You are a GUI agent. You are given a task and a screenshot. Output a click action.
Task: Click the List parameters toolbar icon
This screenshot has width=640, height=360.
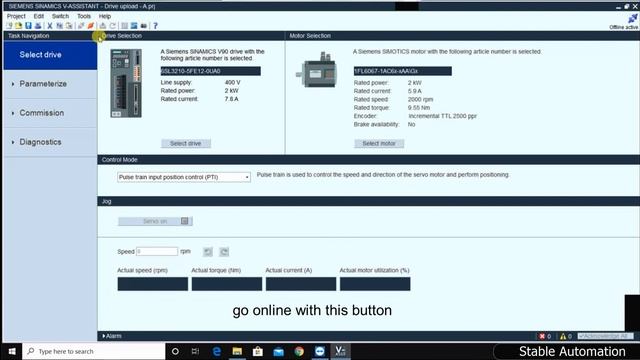pyautogui.click(x=124, y=26)
